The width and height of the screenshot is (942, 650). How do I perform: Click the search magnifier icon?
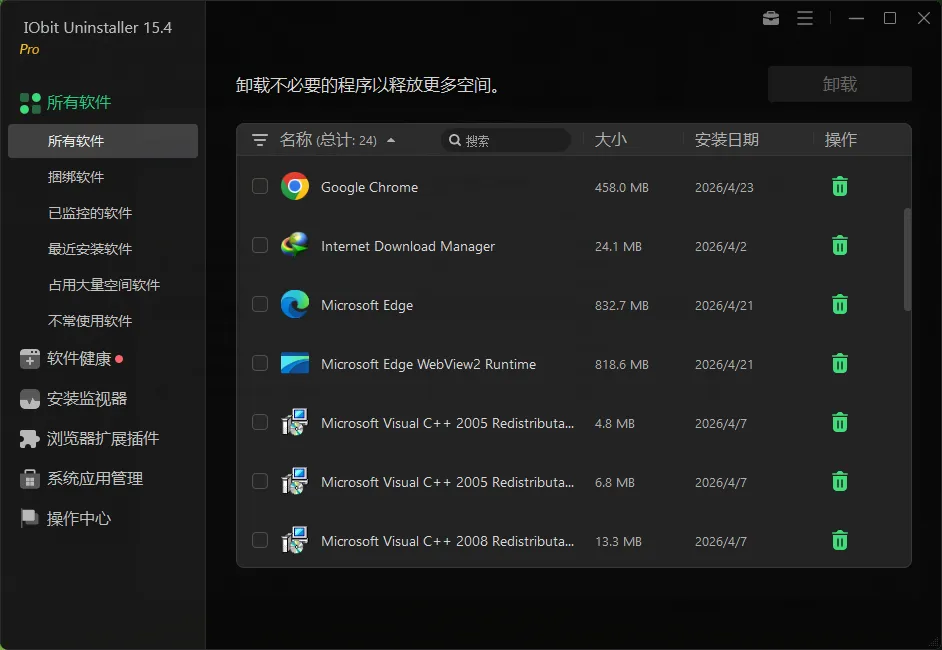pyautogui.click(x=455, y=140)
